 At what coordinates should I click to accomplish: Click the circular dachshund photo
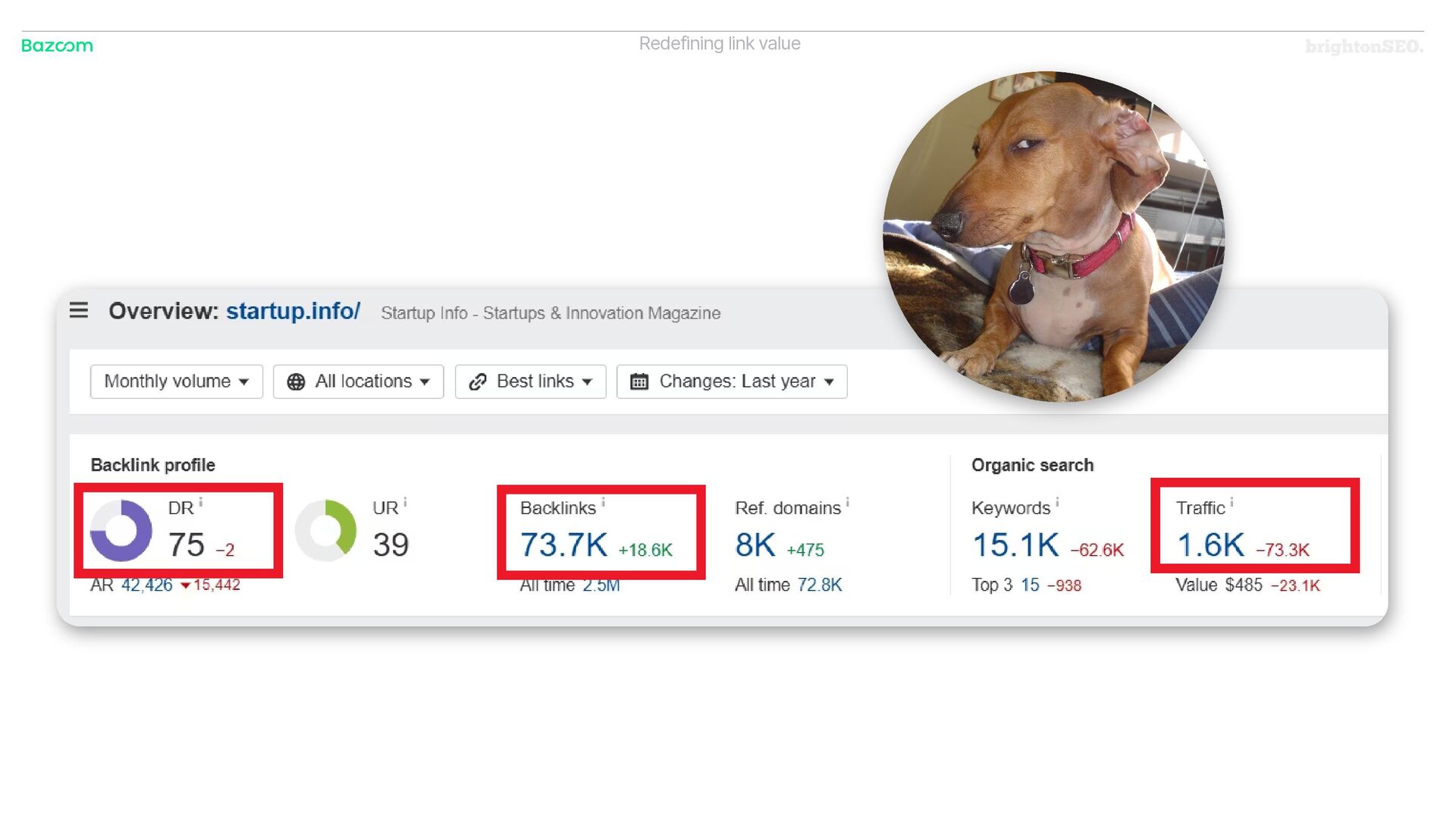tap(1053, 237)
